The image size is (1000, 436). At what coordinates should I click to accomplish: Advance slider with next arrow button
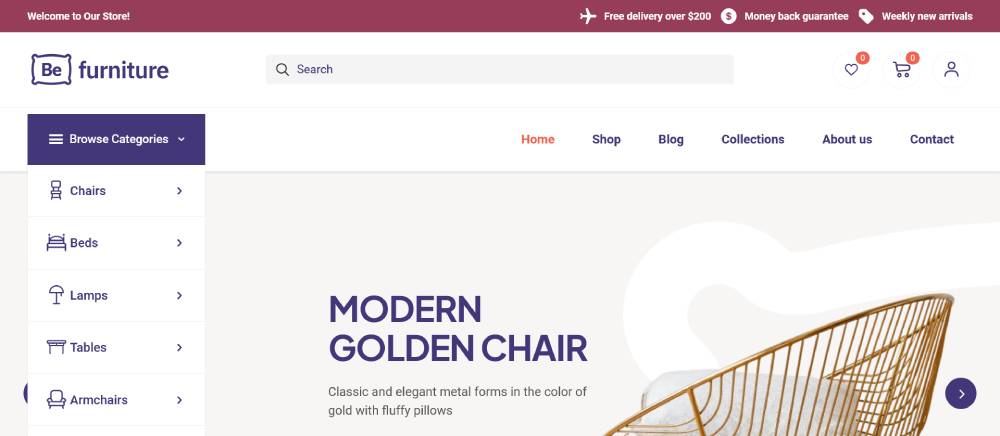(x=961, y=394)
